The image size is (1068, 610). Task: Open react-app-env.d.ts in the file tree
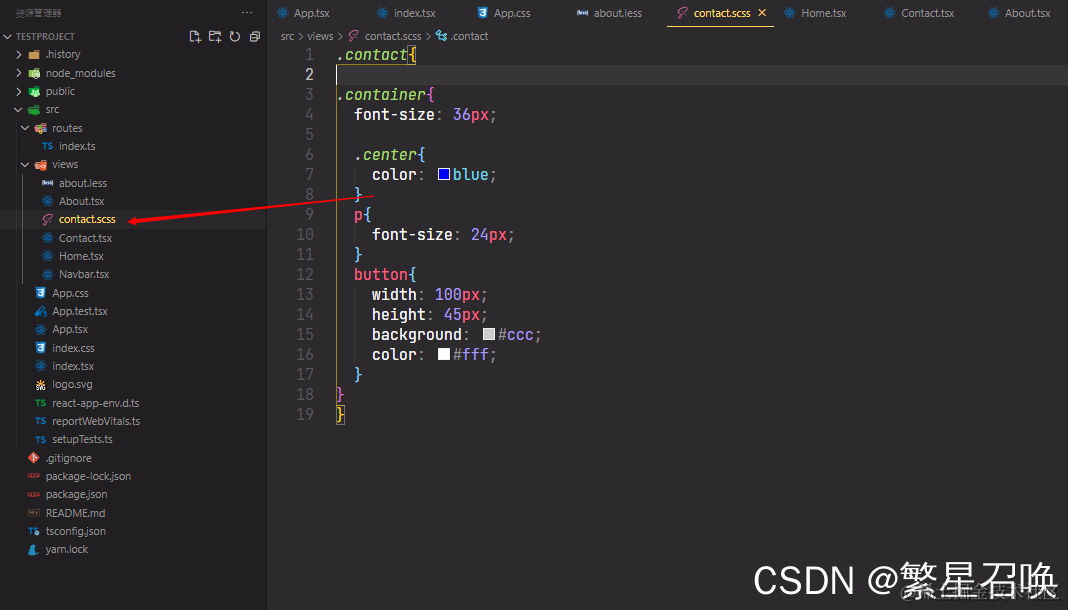click(x=95, y=403)
